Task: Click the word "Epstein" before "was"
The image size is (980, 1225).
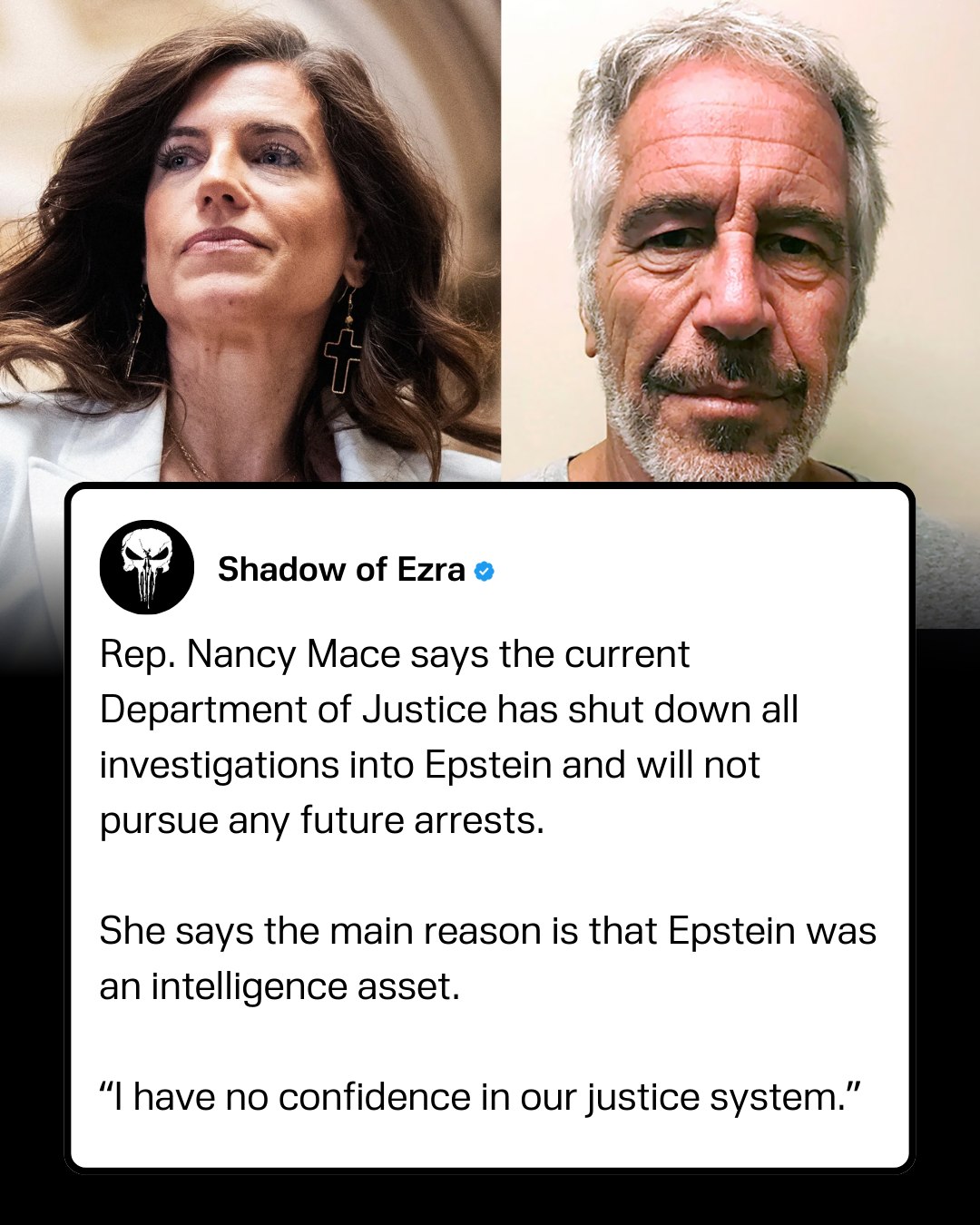Action: [x=731, y=932]
